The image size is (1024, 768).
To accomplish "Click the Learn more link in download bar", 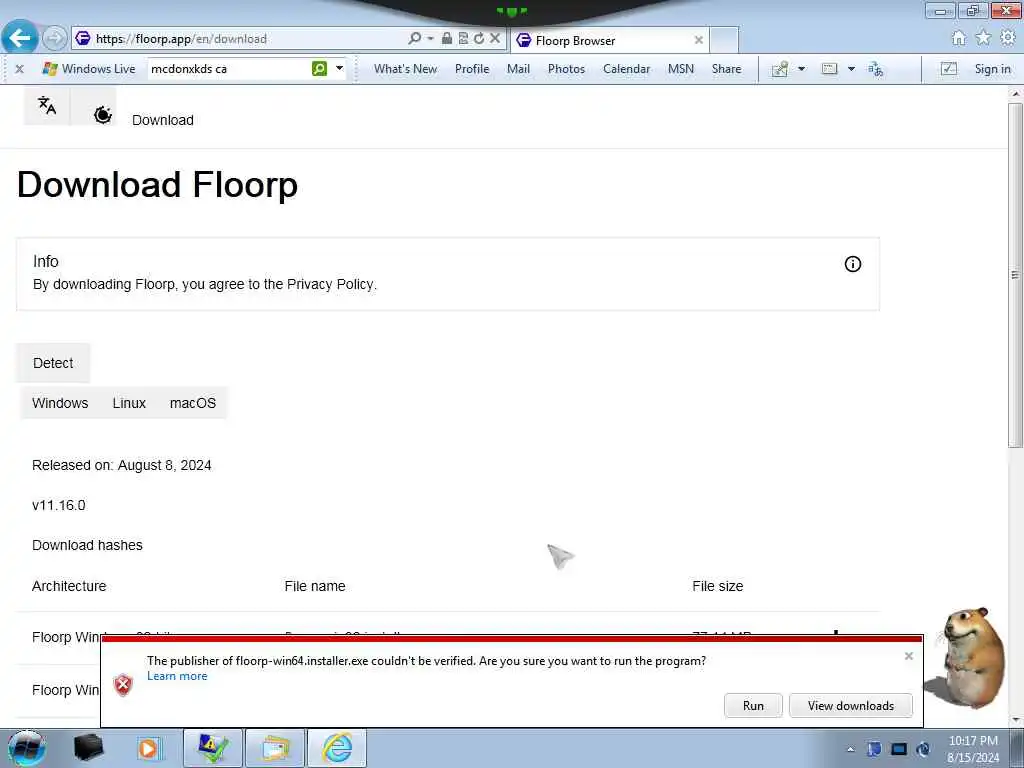I will (x=177, y=677).
